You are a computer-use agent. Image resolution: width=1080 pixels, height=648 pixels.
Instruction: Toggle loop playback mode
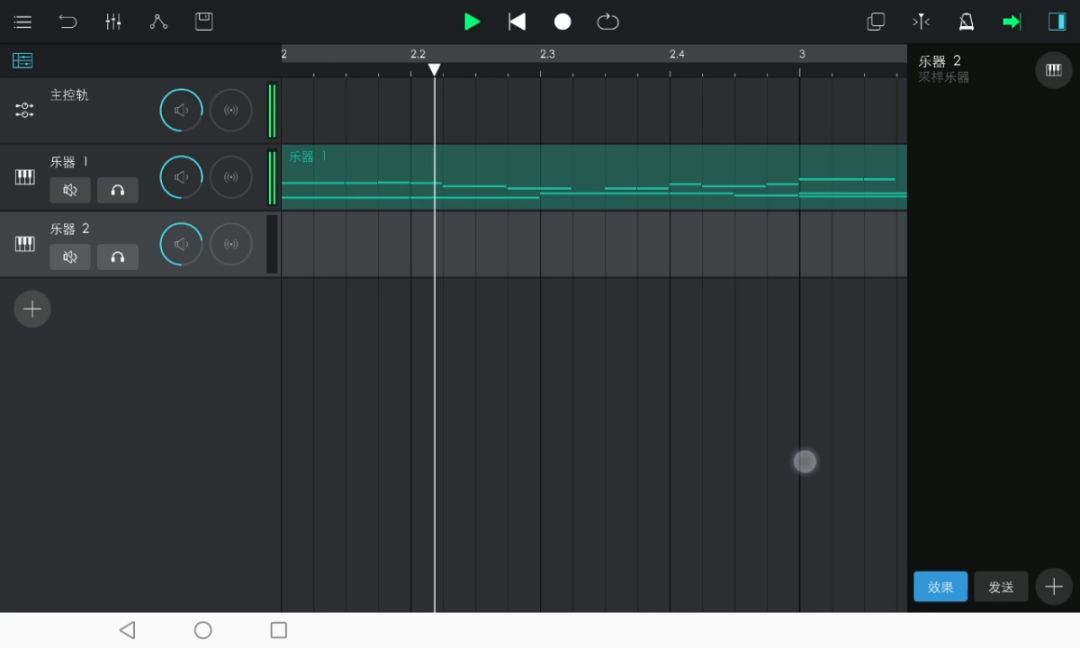click(608, 22)
